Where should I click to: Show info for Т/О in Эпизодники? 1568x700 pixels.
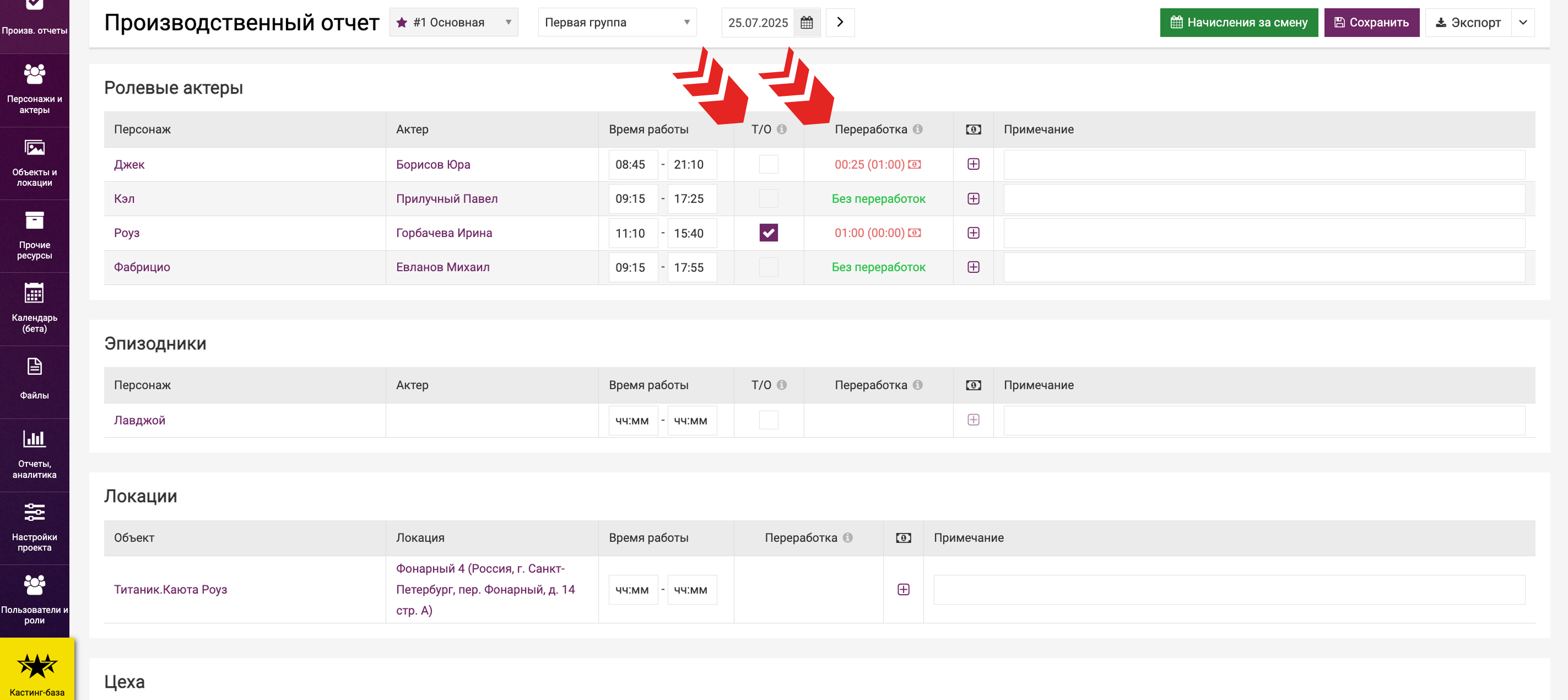(782, 385)
